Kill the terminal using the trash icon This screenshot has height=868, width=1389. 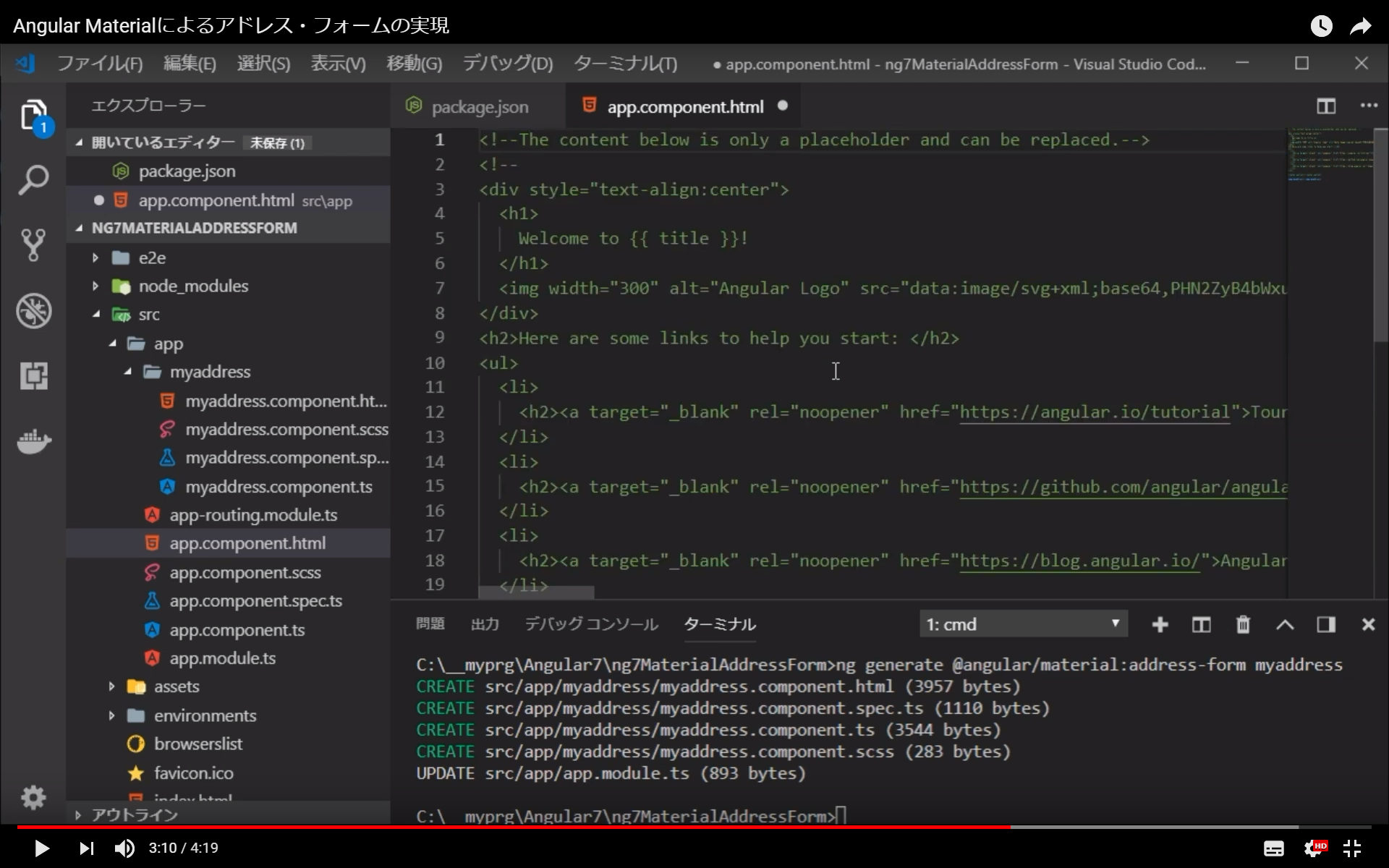click(x=1243, y=624)
